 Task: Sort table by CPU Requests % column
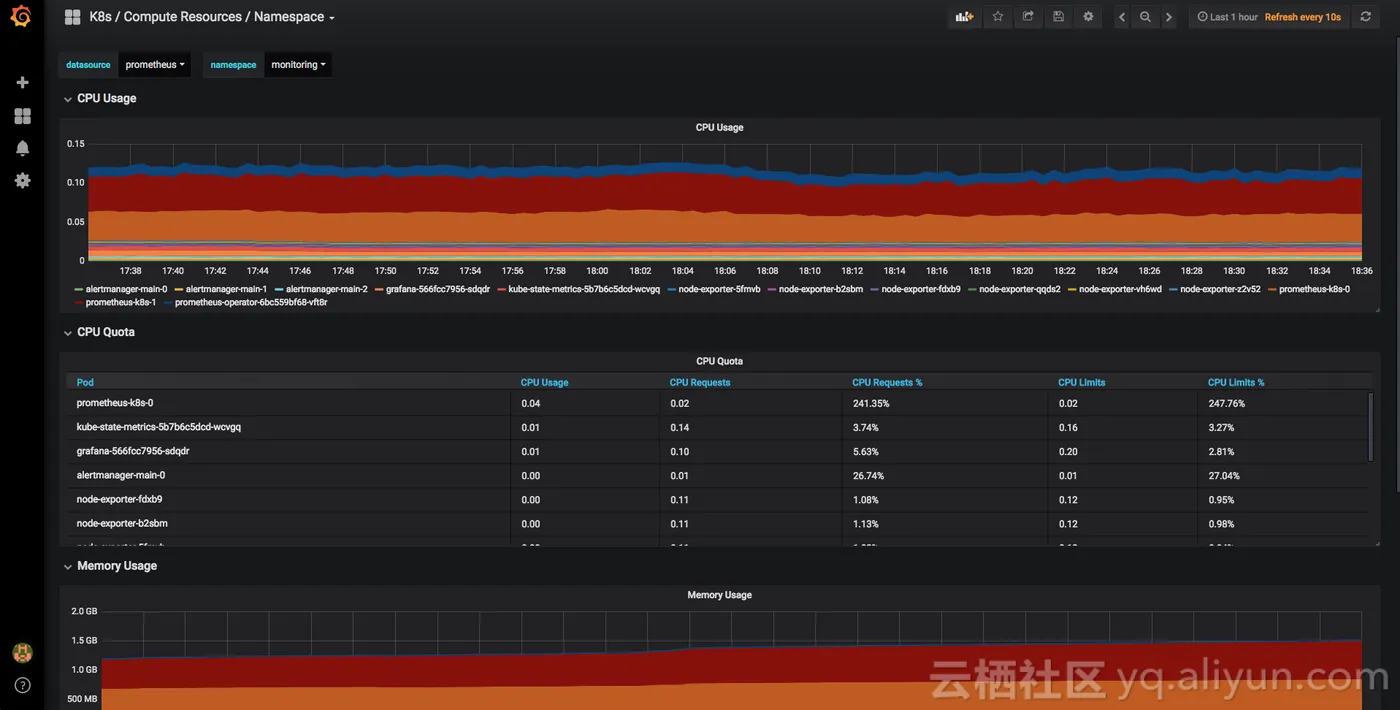pyautogui.click(x=887, y=382)
